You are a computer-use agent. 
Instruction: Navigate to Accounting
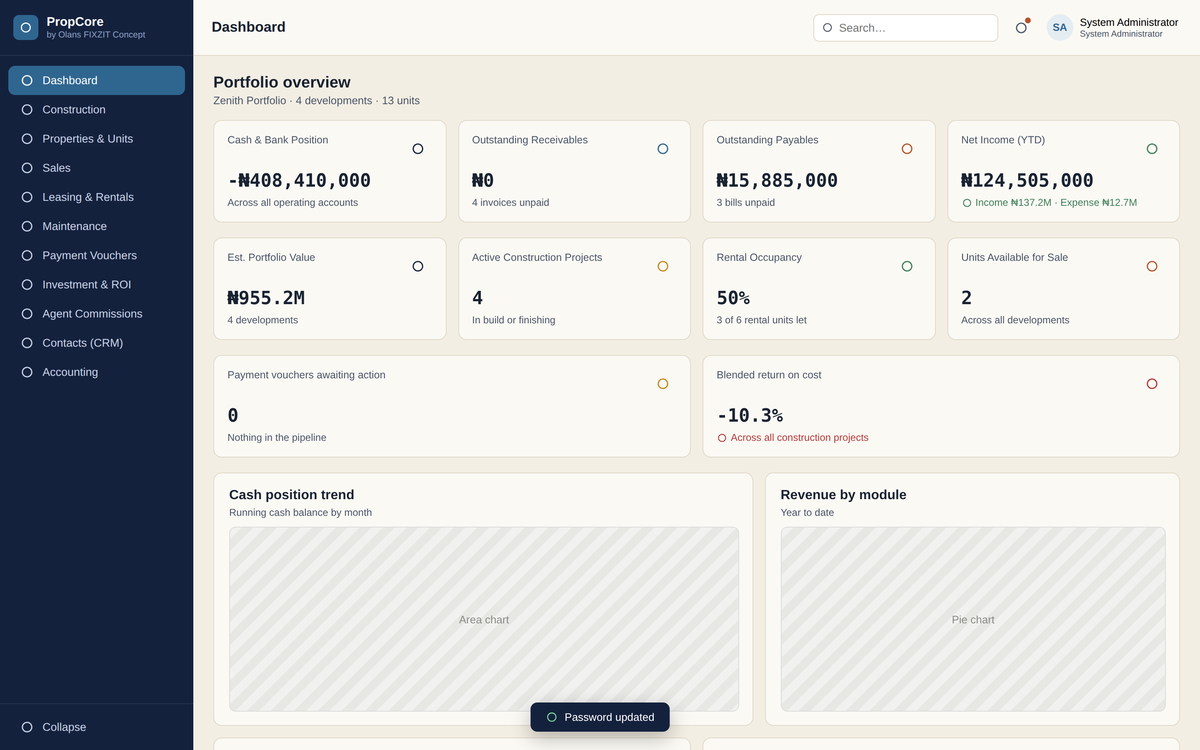tap(97, 372)
